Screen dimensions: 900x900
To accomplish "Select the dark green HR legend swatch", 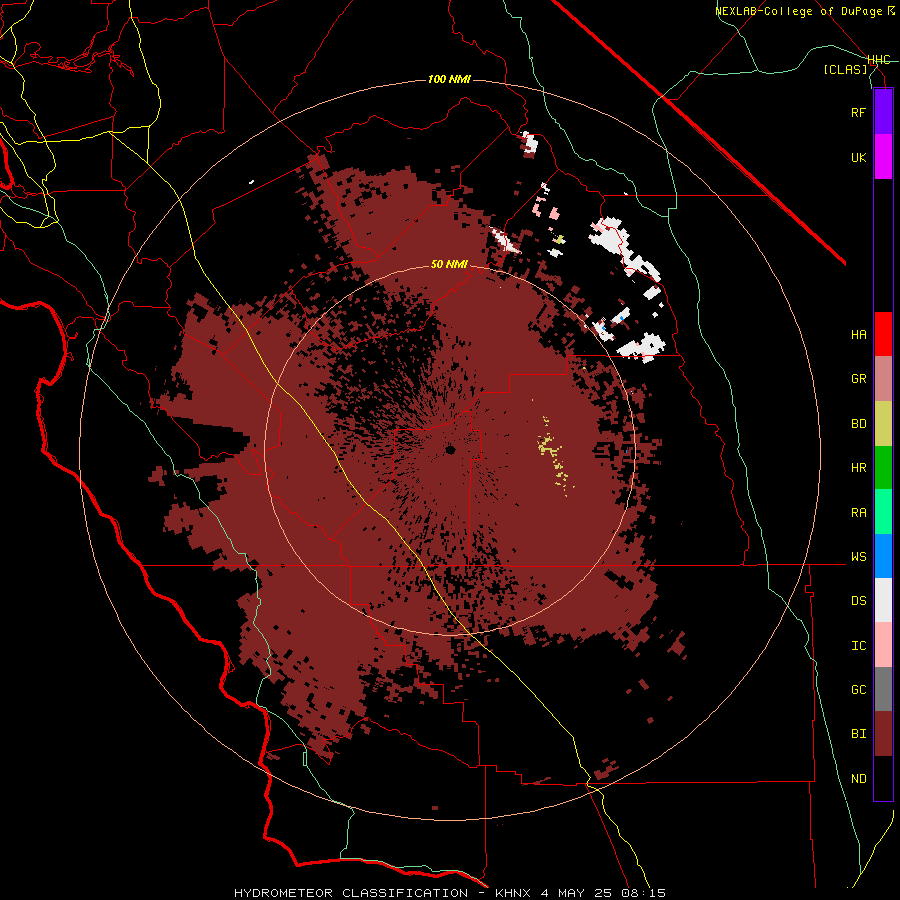I will coord(883,468).
